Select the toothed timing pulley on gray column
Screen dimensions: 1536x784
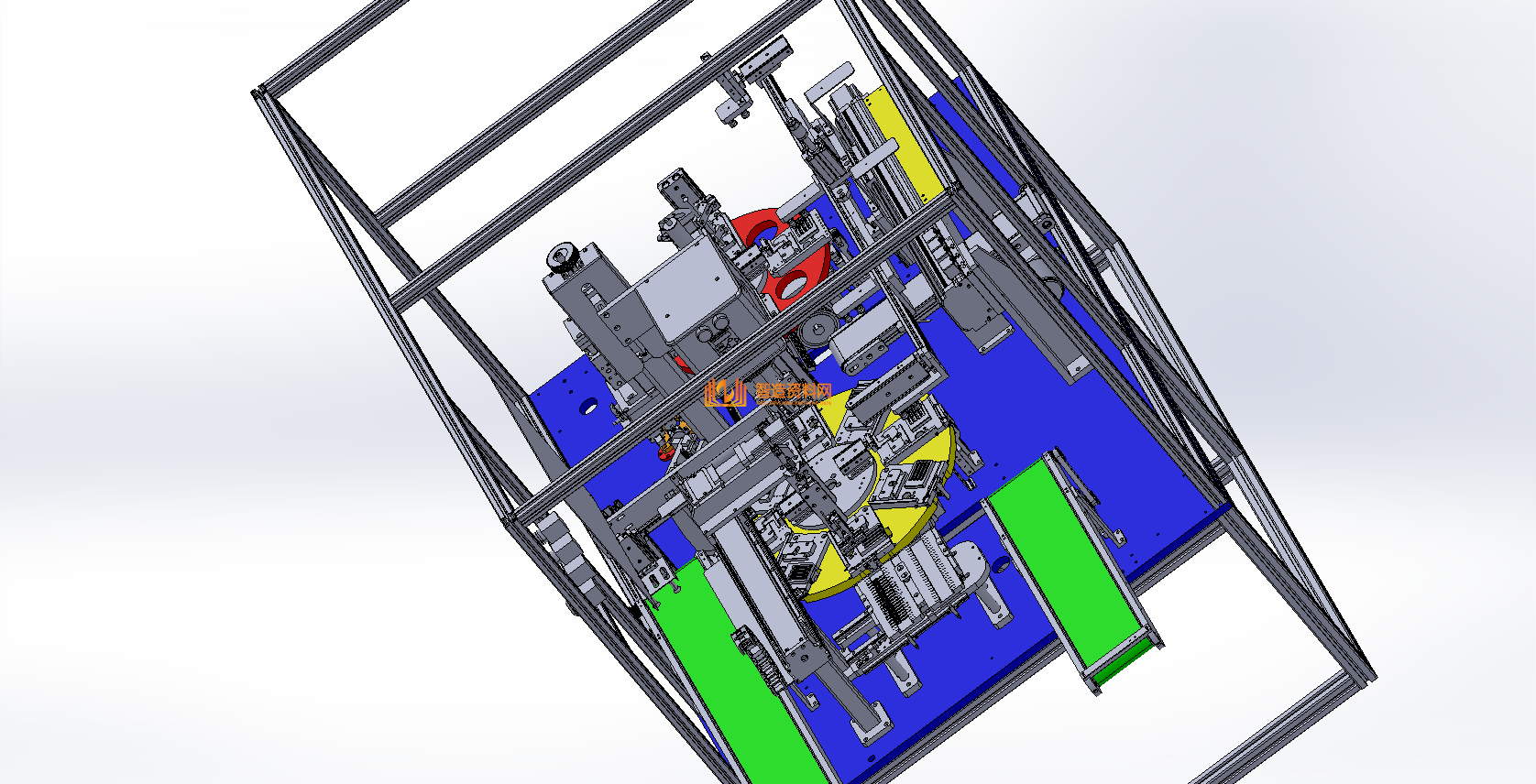tap(561, 257)
